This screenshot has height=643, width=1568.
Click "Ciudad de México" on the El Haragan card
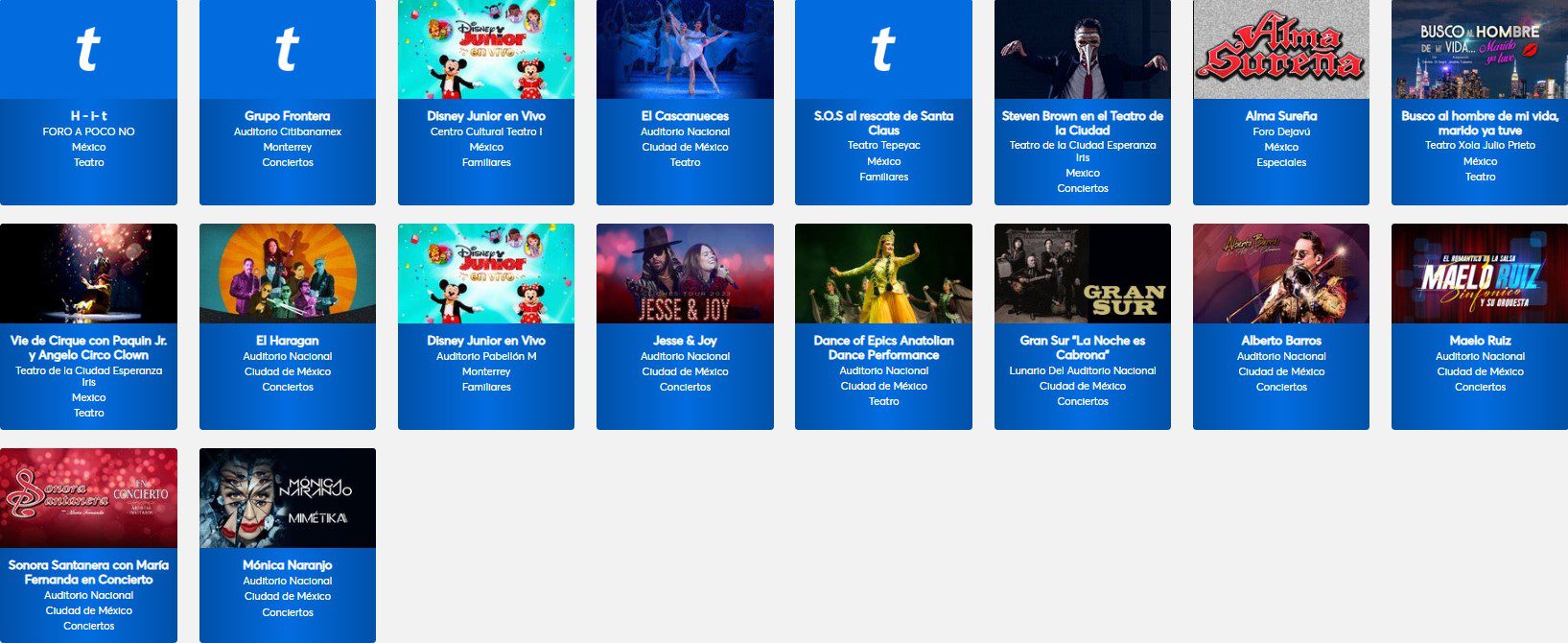pyautogui.click(x=288, y=371)
